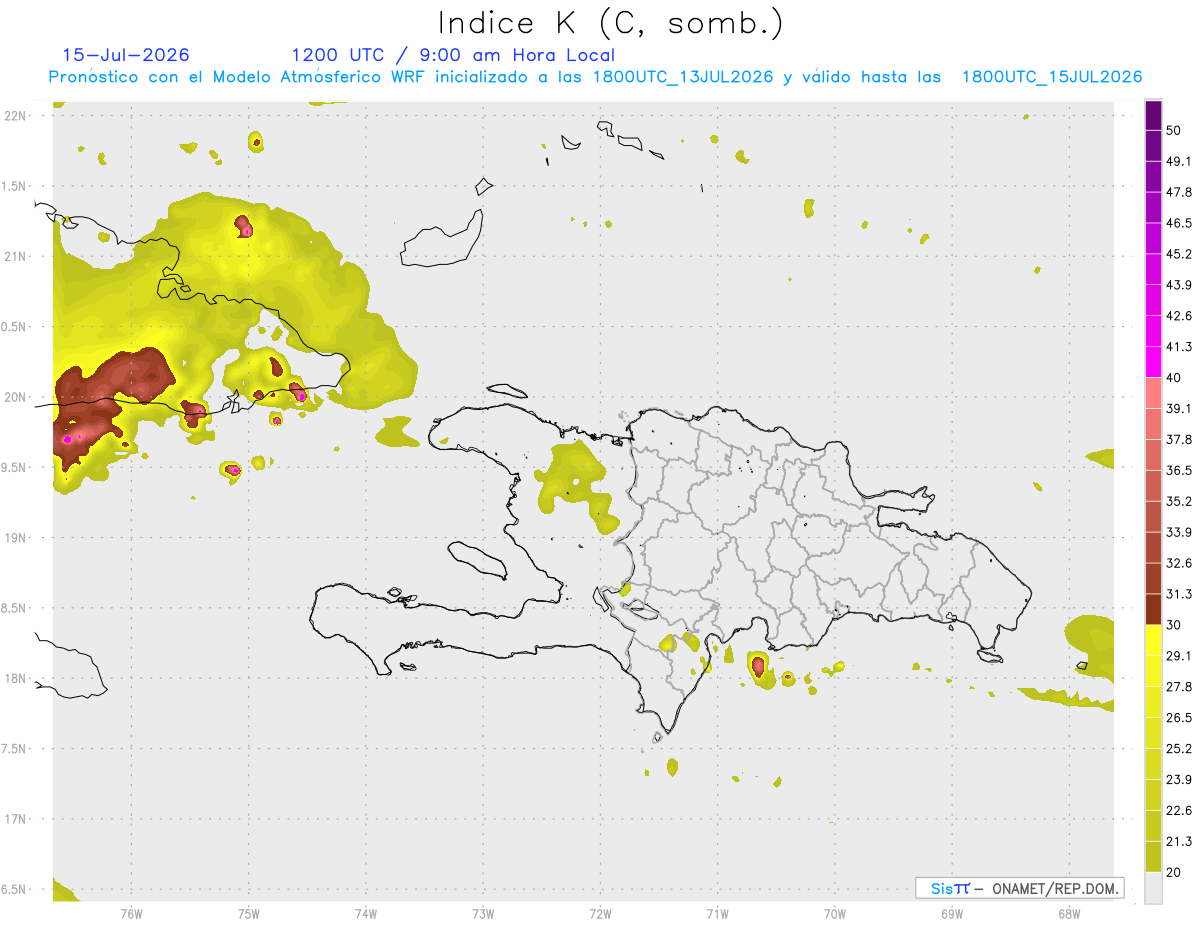Image resolution: width=1200 pixels, height=927 pixels.
Task: Click the colorbar value '43.9'
Action: tap(1178, 285)
